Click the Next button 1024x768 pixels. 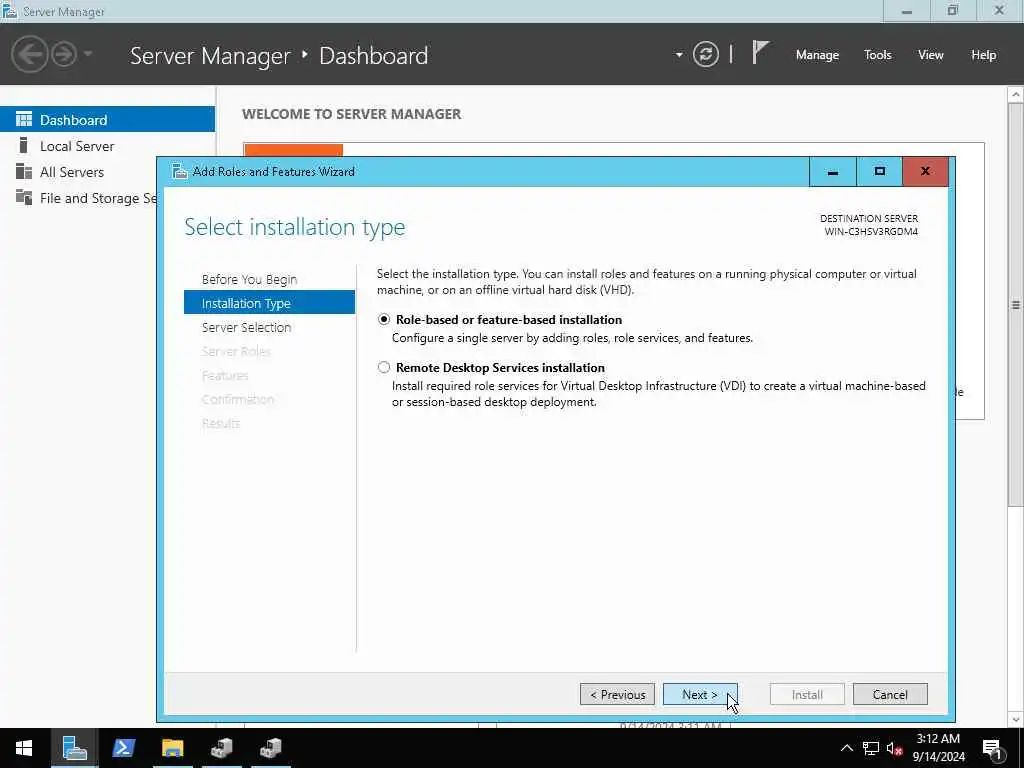pos(699,694)
